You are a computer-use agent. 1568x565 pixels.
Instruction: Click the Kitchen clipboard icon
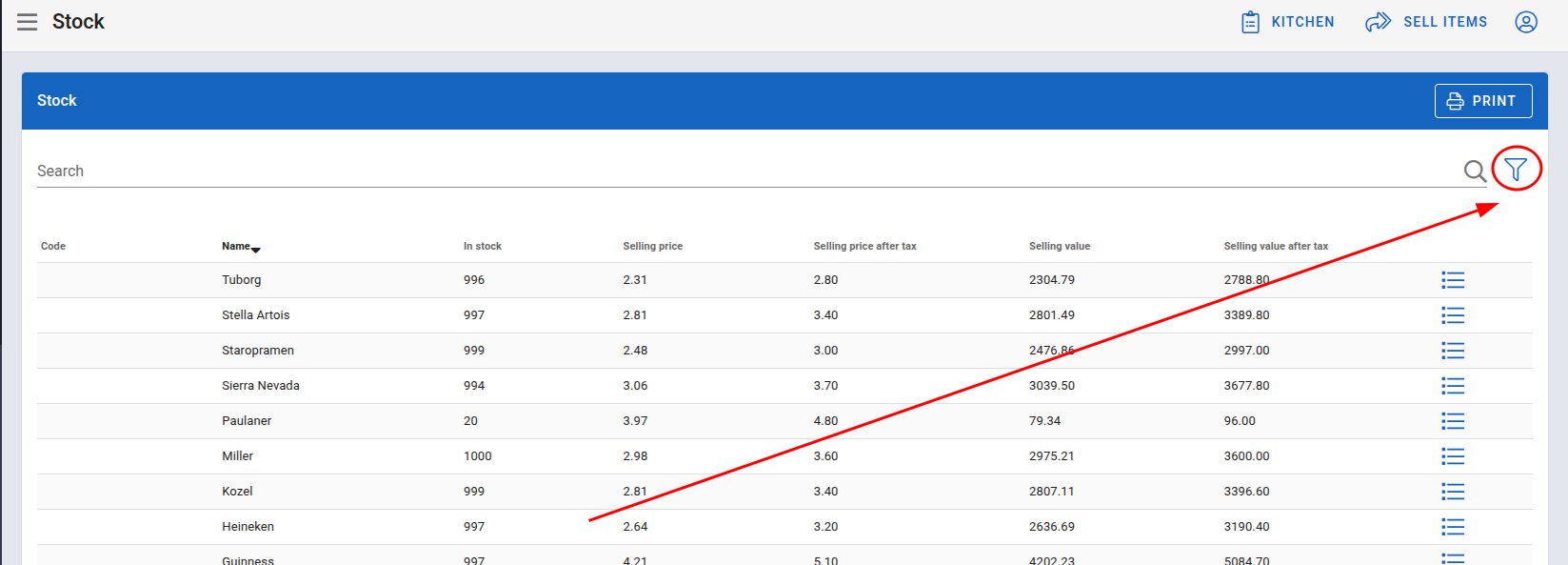(1250, 22)
